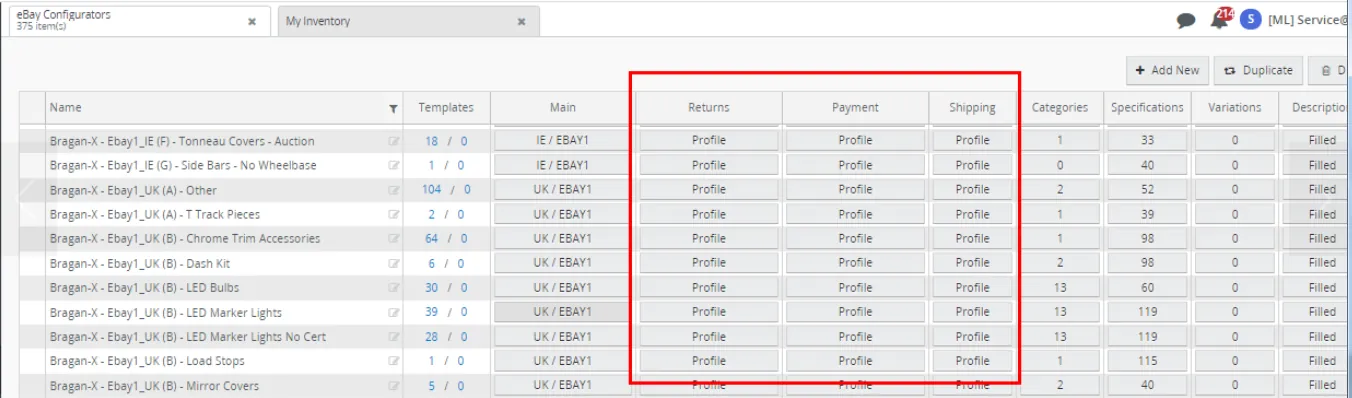The width and height of the screenshot is (1352, 398).
Task: Open templates link 104 for UK (A) Other
Action: (x=432, y=190)
